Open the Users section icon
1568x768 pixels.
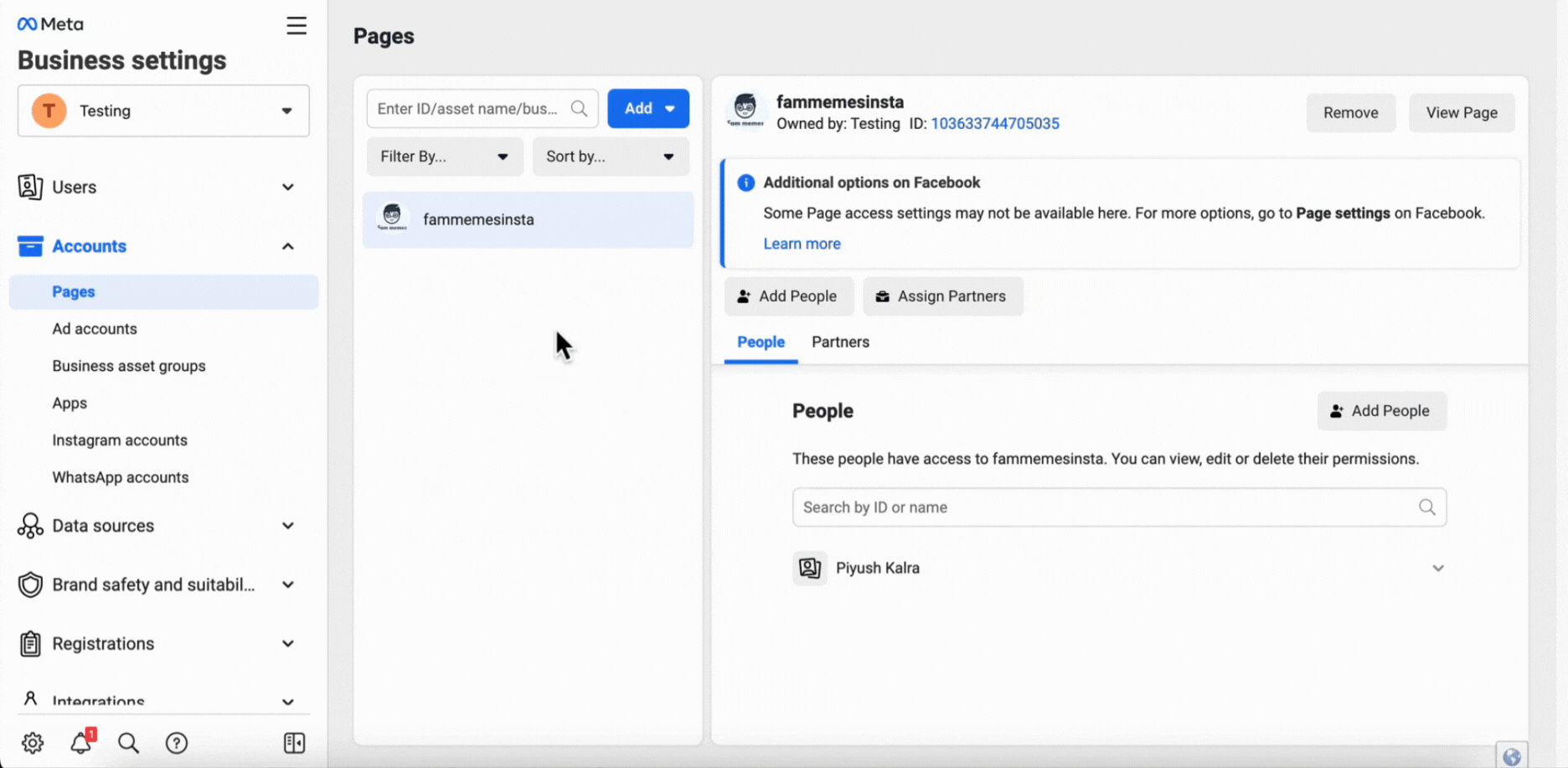point(30,187)
